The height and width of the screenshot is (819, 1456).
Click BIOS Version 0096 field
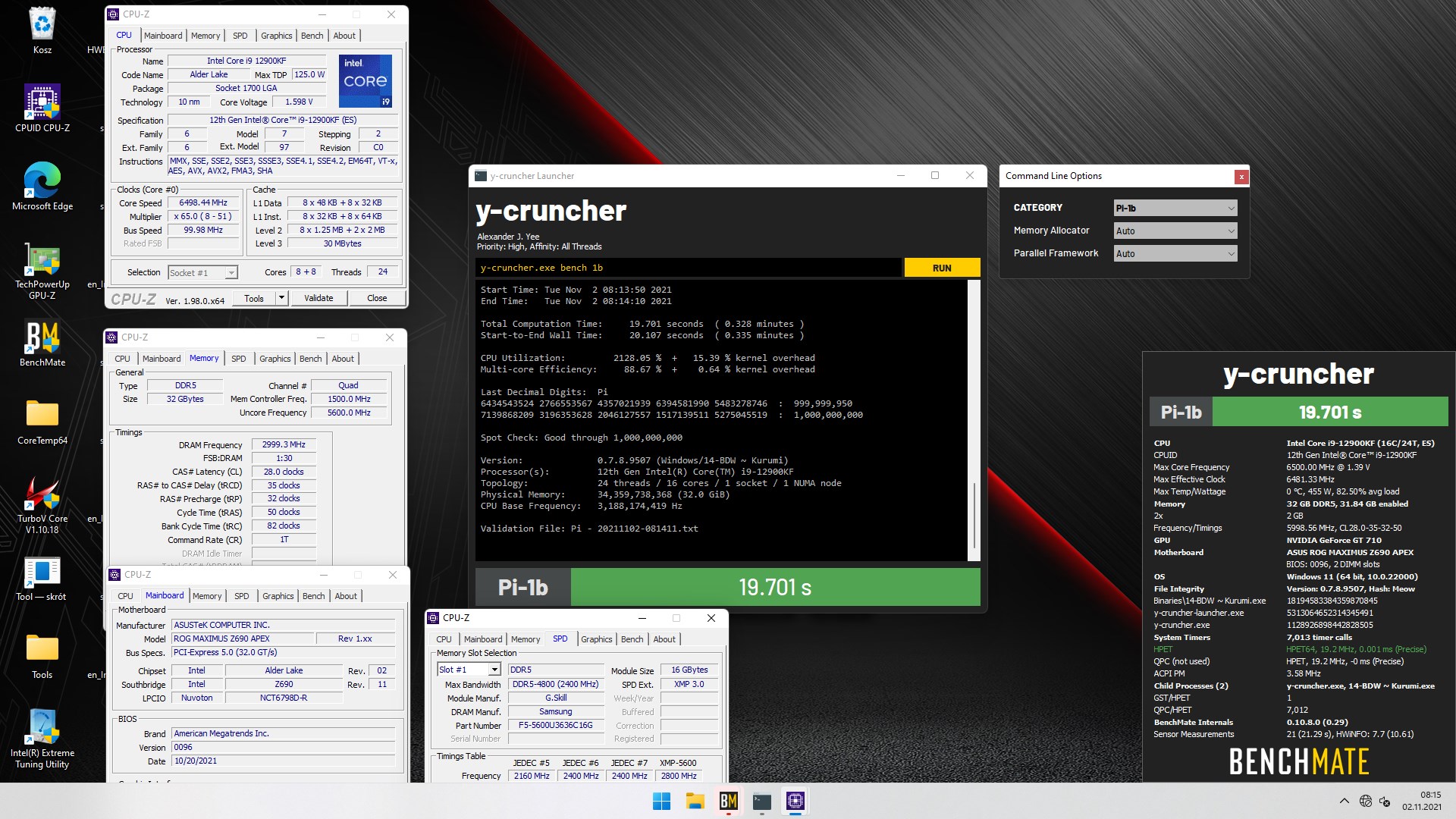point(284,747)
